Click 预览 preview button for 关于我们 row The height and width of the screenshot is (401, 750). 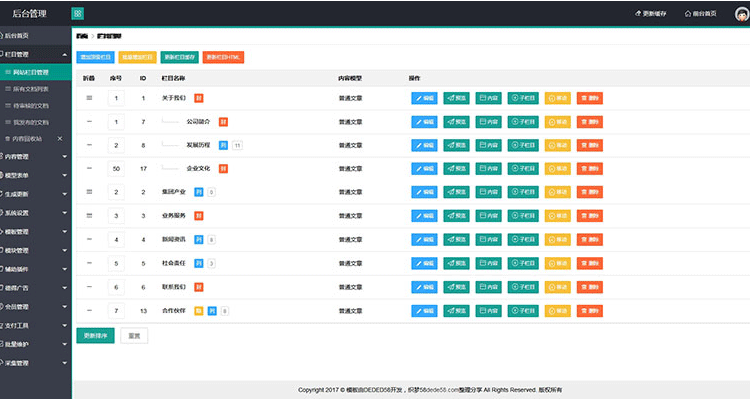[x=456, y=98]
